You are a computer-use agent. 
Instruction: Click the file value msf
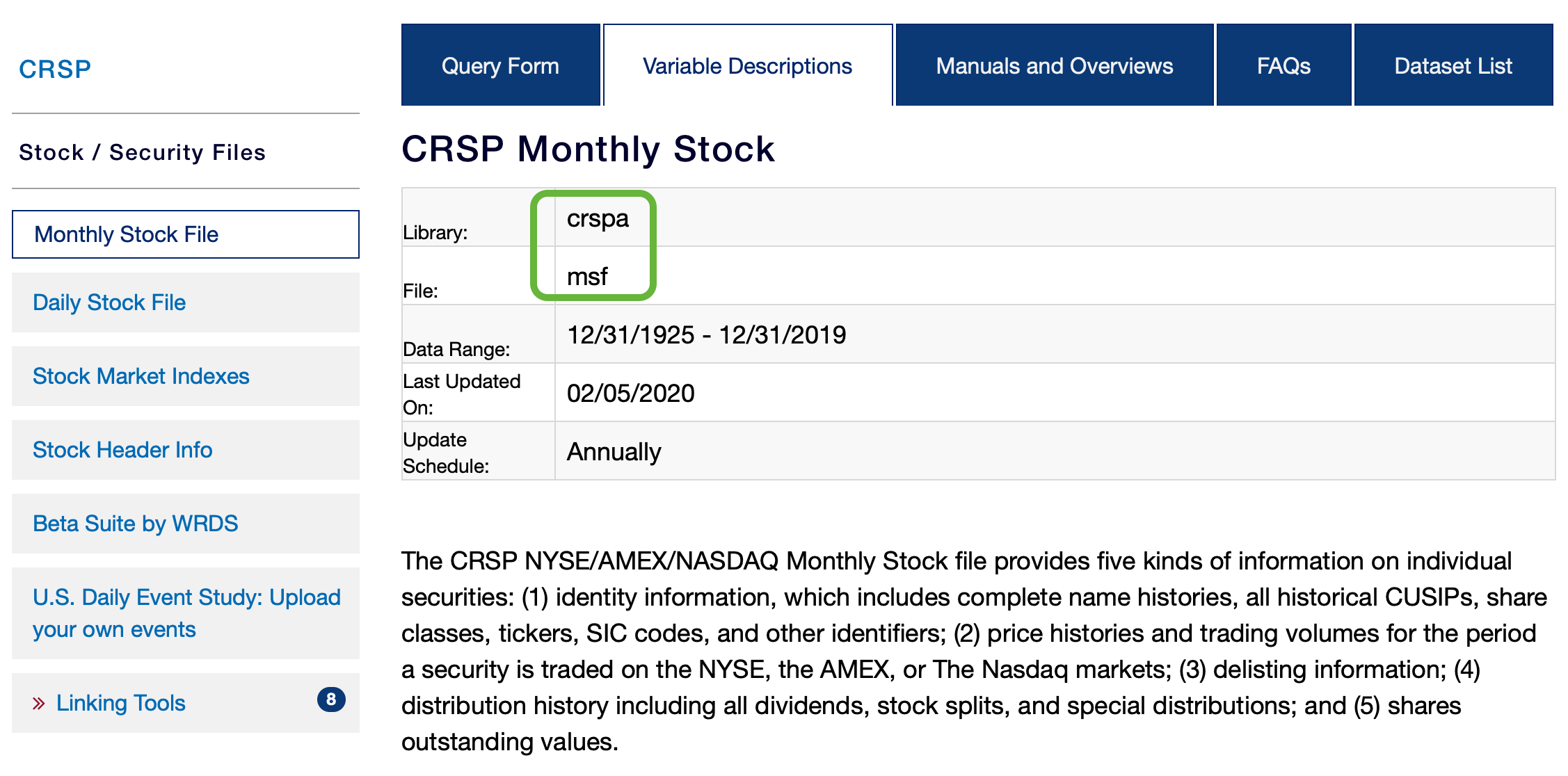(587, 277)
